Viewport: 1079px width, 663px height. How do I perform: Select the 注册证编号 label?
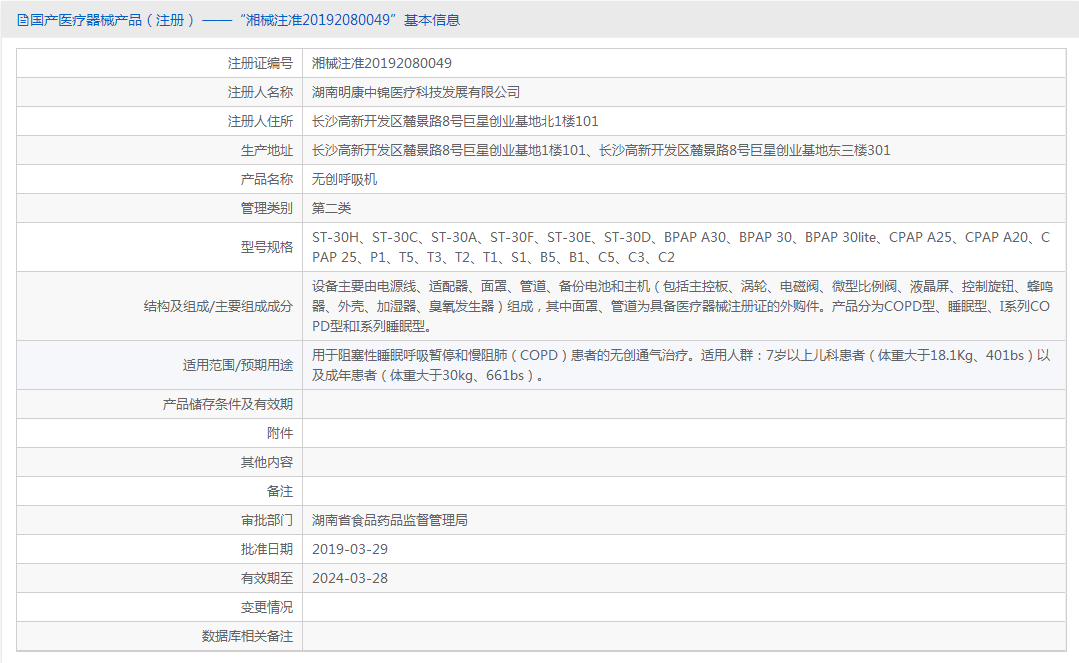pos(260,63)
